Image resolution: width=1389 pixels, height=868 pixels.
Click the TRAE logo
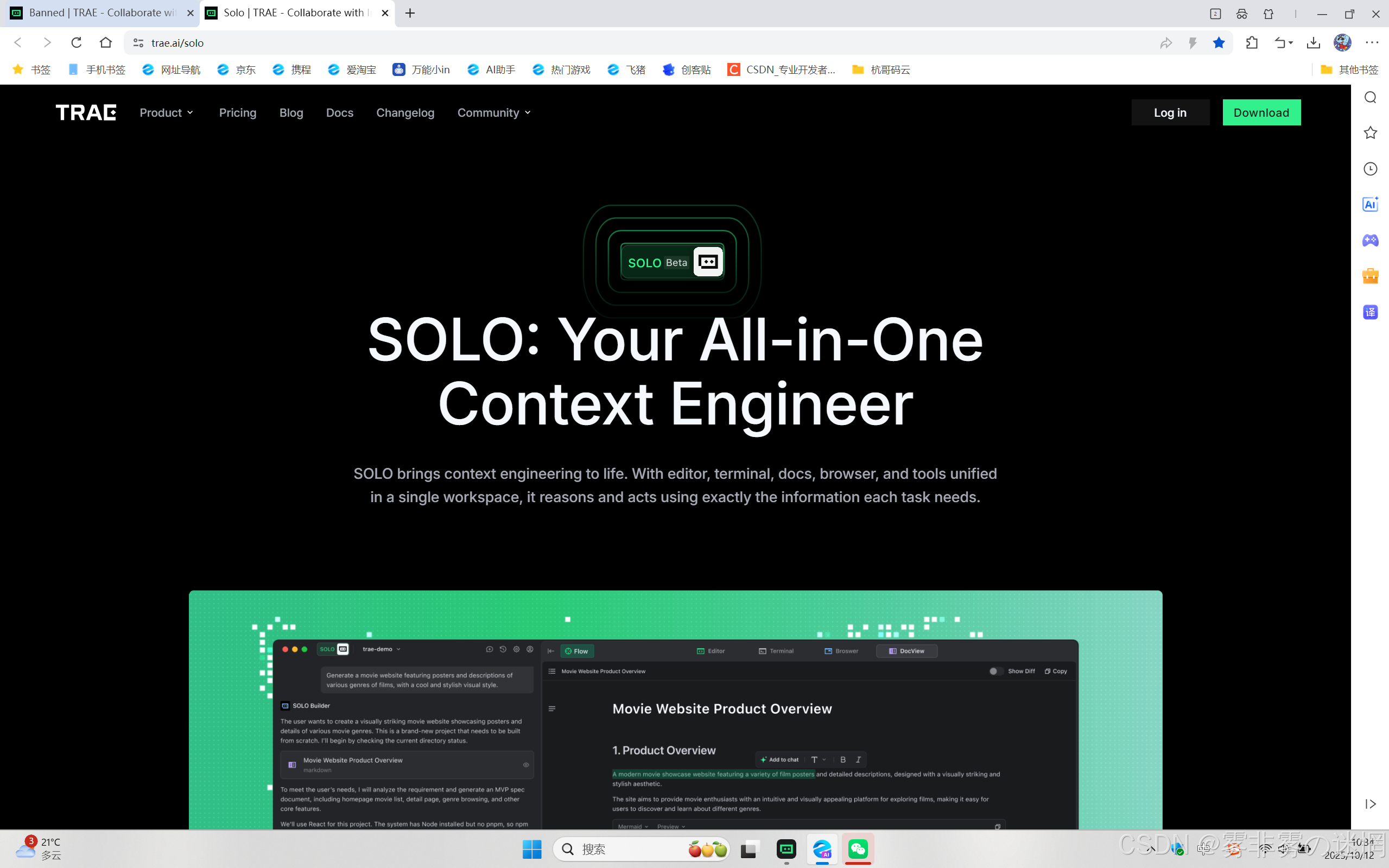(x=86, y=112)
